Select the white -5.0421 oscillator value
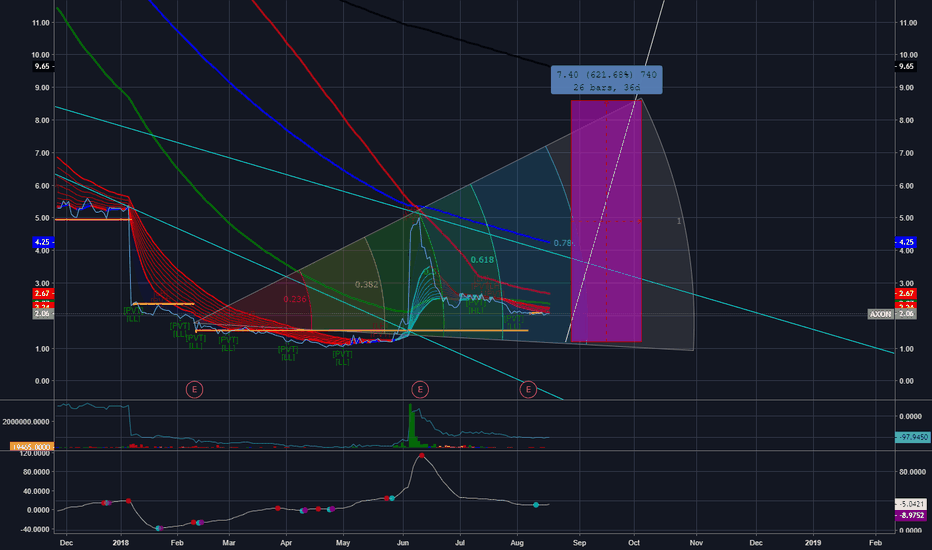Screen dimensions: 932x550 911,504
